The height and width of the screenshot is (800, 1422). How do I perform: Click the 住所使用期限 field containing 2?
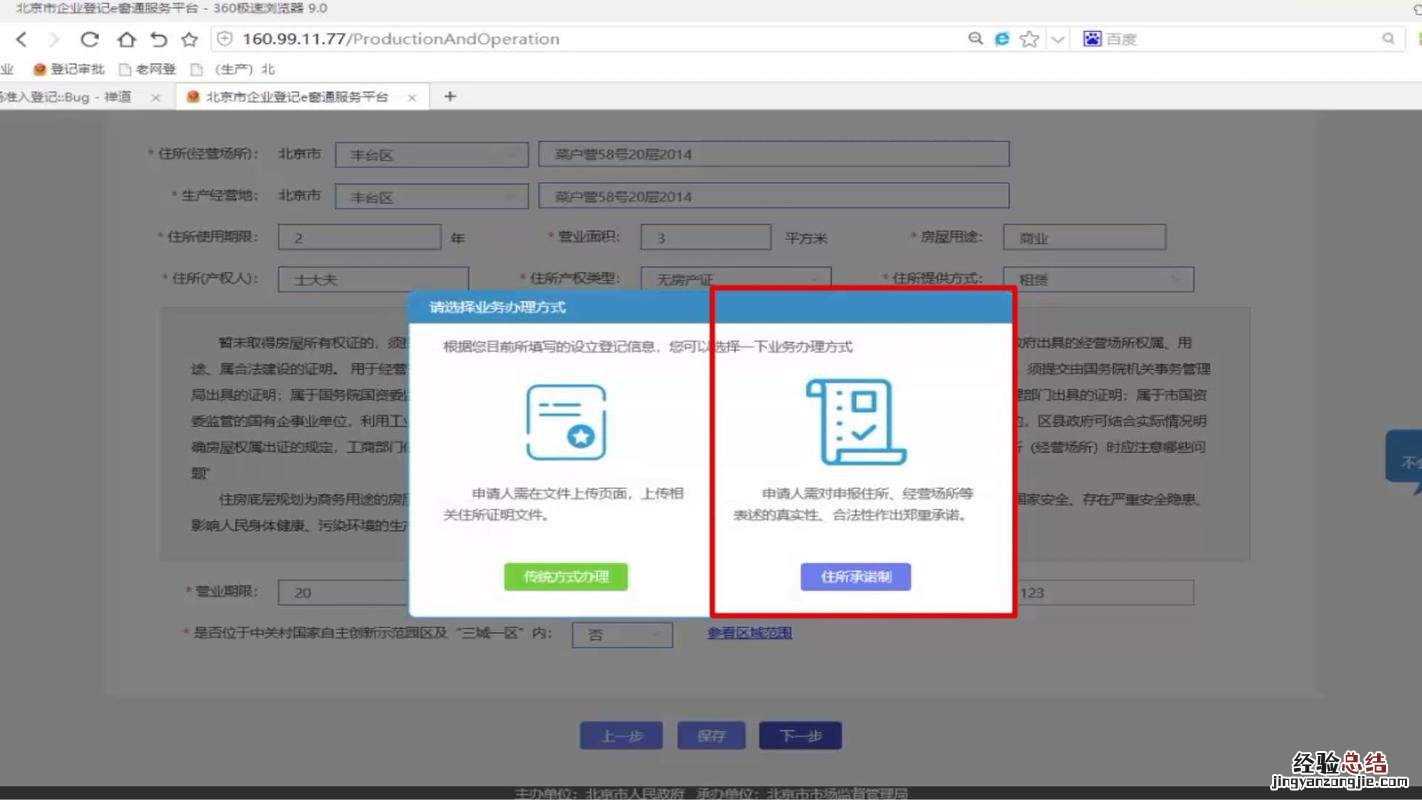tap(359, 238)
